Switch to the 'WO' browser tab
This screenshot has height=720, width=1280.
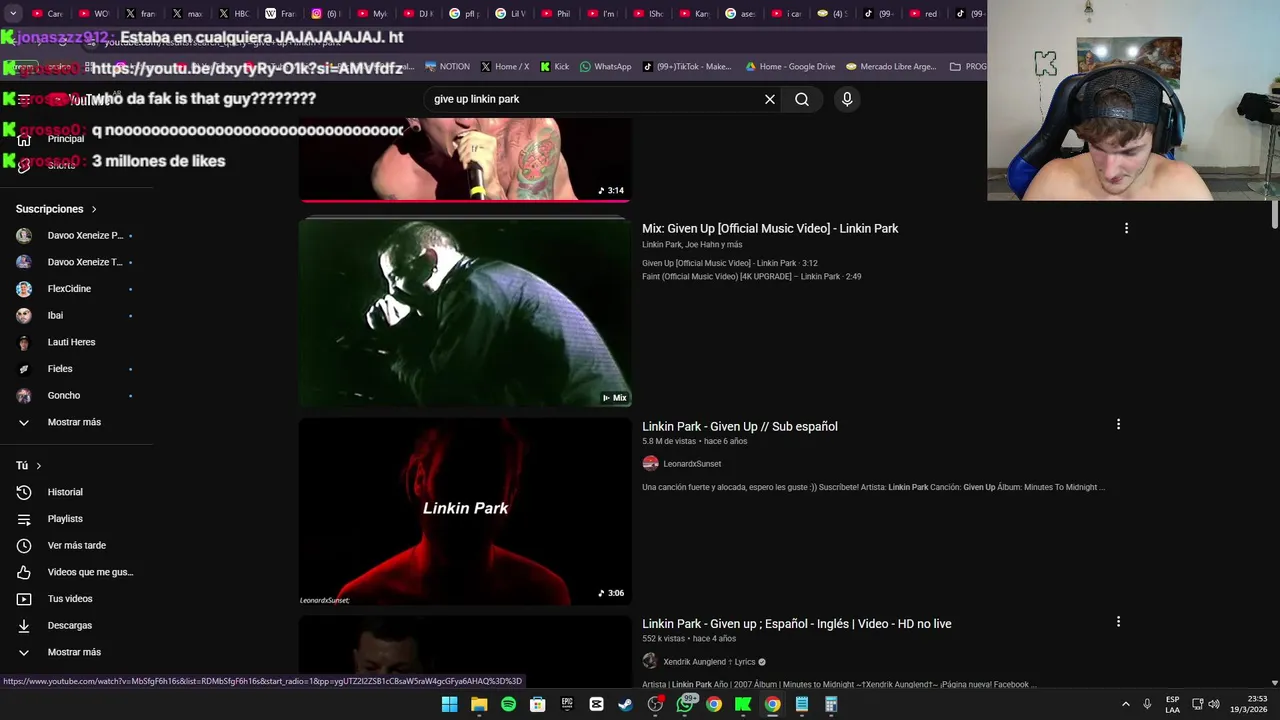point(93,14)
